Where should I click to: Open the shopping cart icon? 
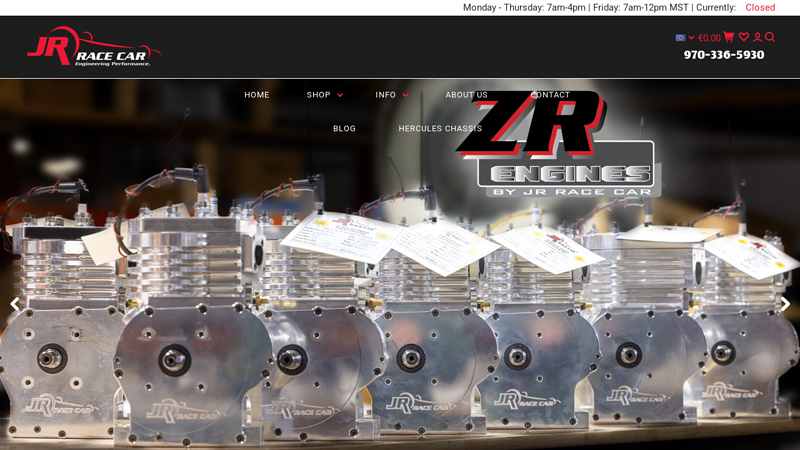[729, 37]
